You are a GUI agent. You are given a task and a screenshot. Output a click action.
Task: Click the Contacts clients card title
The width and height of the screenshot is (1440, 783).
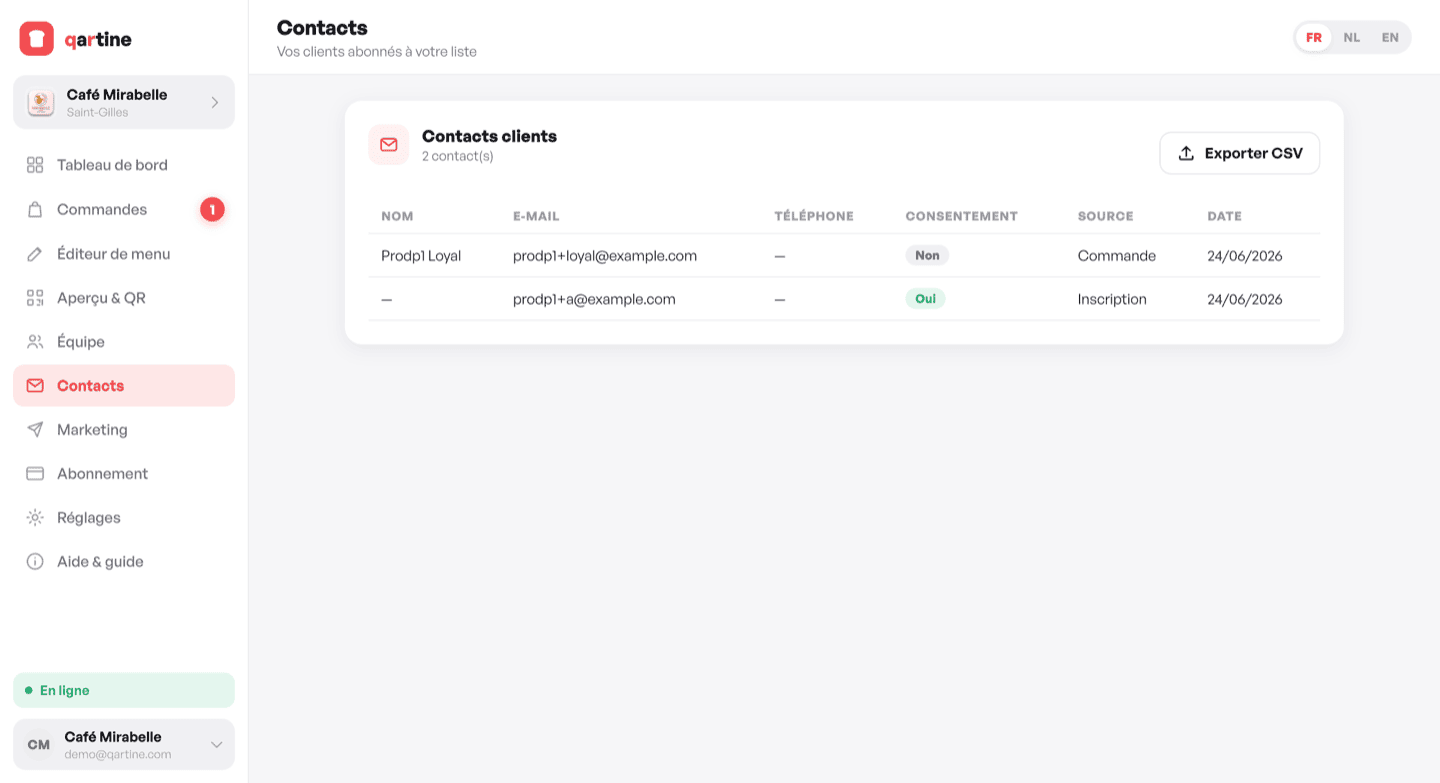pos(489,136)
